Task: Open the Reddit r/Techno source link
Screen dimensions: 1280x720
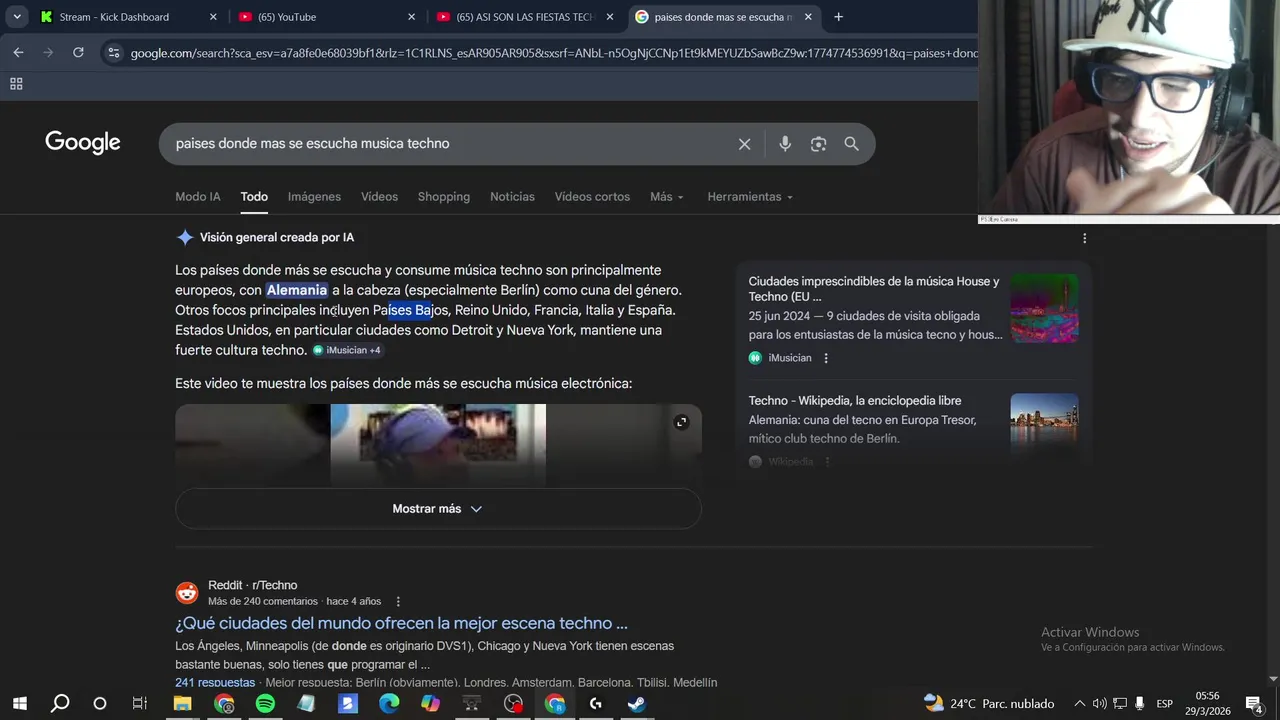Action: tap(253, 585)
